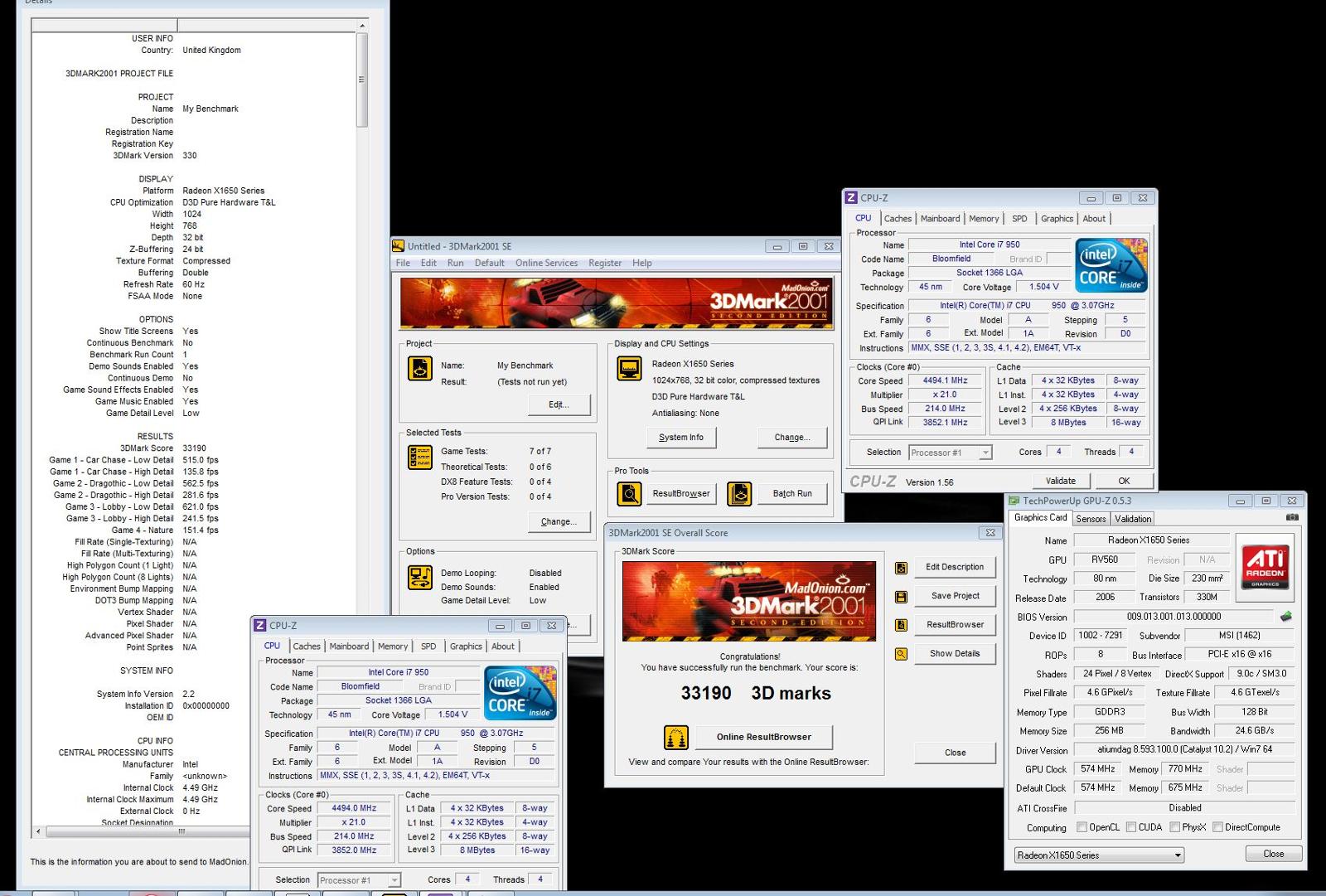Viewport: 1326px width, 896px height.
Task: Click the Intel Core i7 logo in upper CPU-Z
Action: 1111,265
